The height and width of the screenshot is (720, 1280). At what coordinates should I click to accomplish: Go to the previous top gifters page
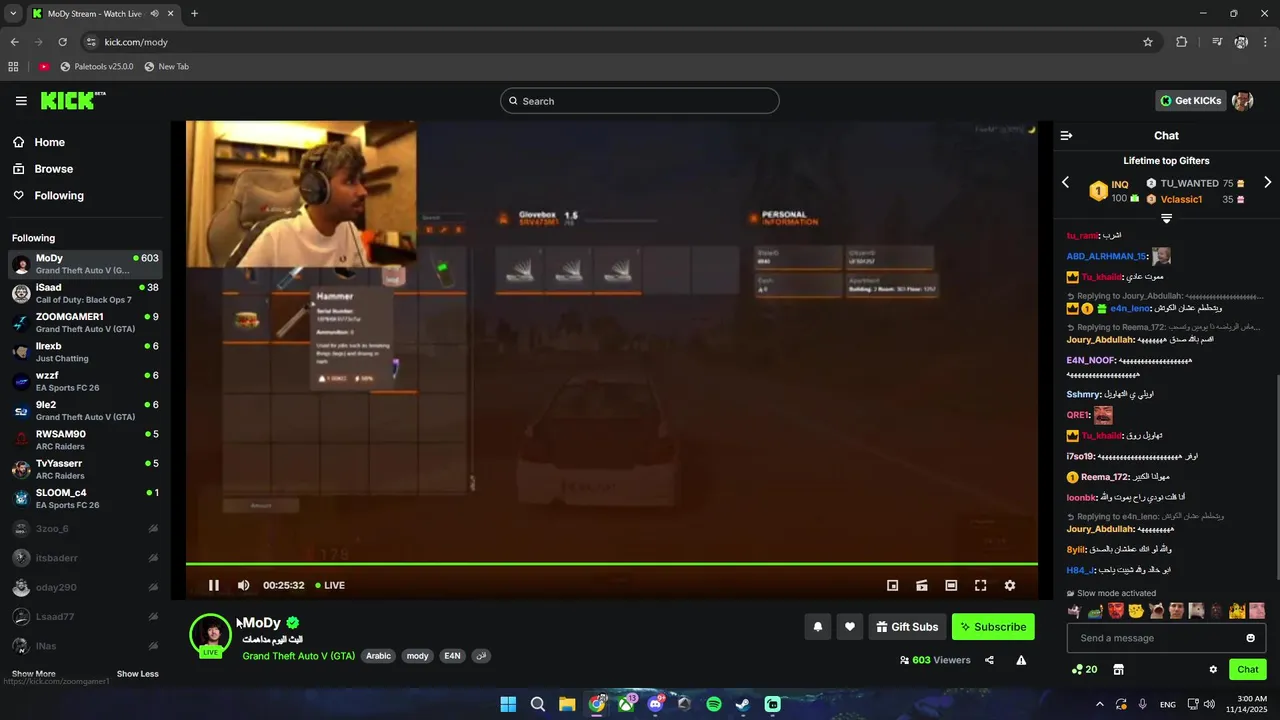tap(1065, 182)
